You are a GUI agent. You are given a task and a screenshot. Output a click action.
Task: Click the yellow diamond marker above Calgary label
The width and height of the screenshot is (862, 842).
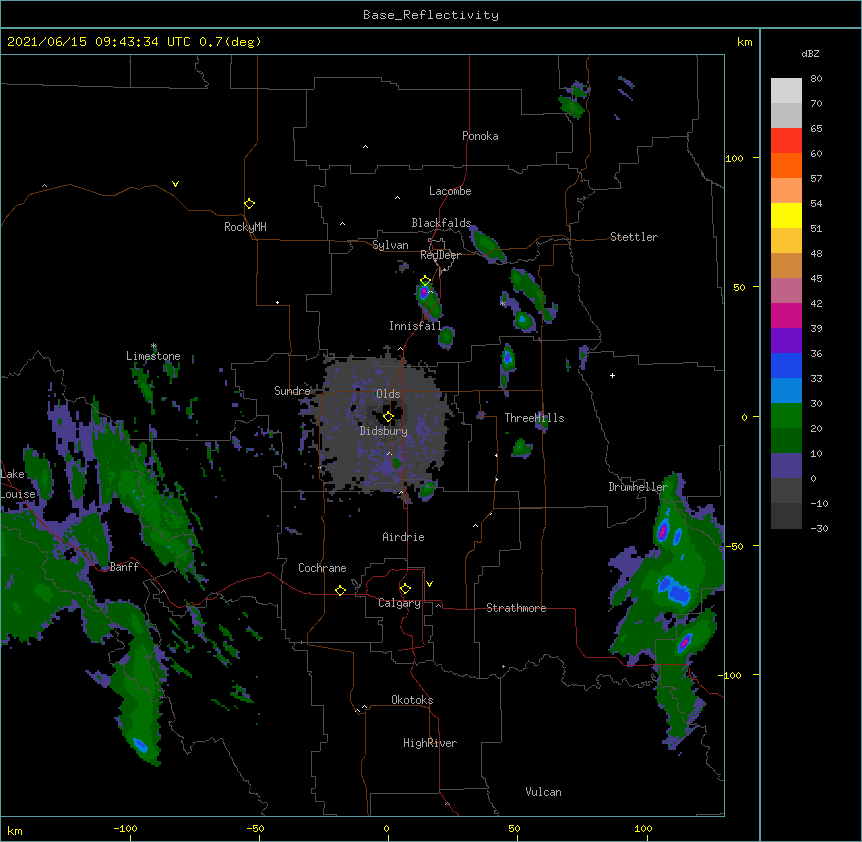pos(405,589)
